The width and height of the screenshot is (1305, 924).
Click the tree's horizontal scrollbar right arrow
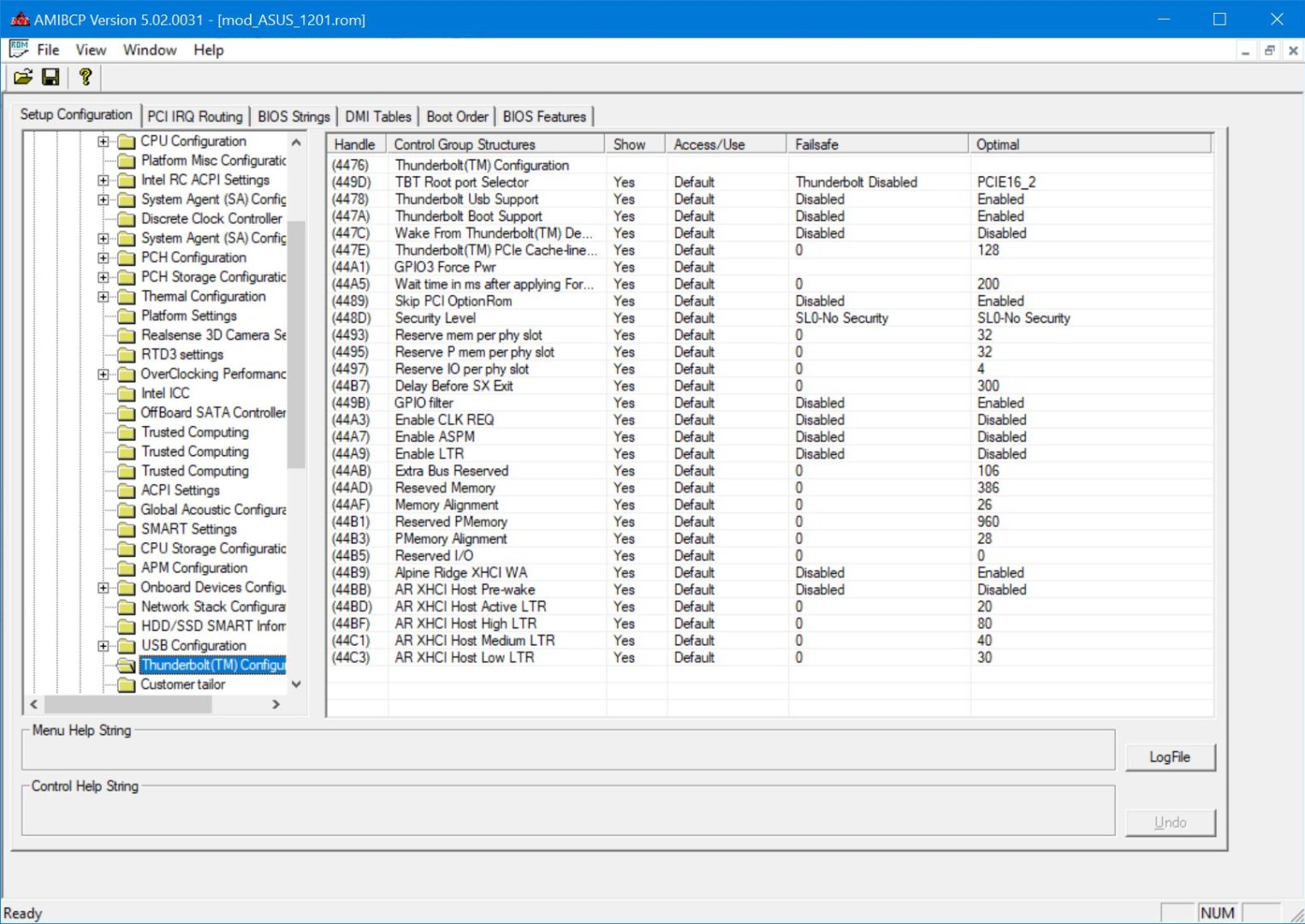pyautogui.click(x=276, y=704)
